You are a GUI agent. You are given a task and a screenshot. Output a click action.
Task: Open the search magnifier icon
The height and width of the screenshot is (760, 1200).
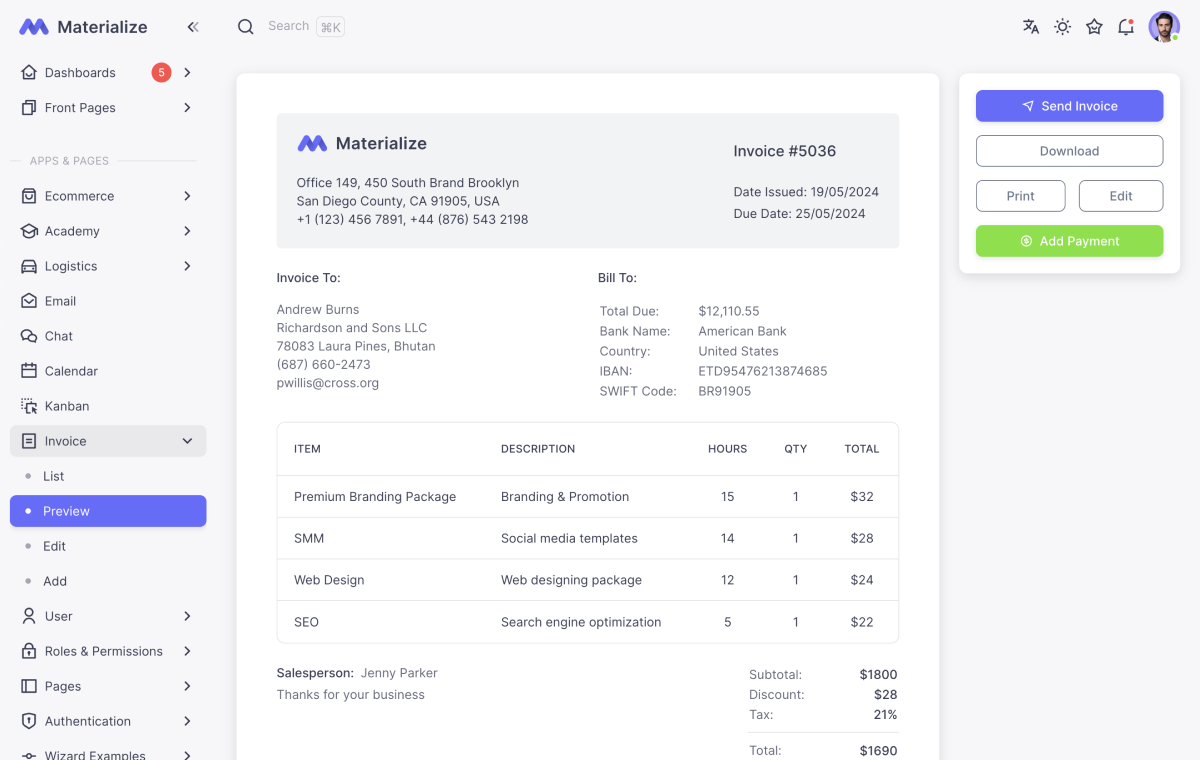point(246,27)
